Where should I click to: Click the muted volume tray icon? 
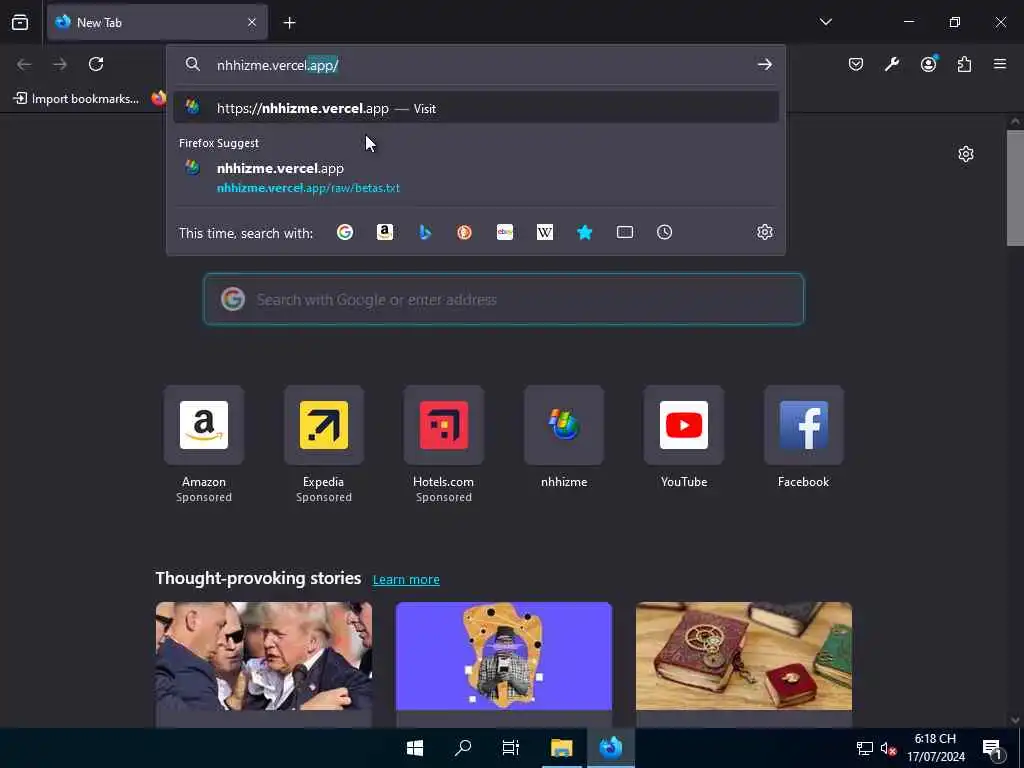(888, 748)
